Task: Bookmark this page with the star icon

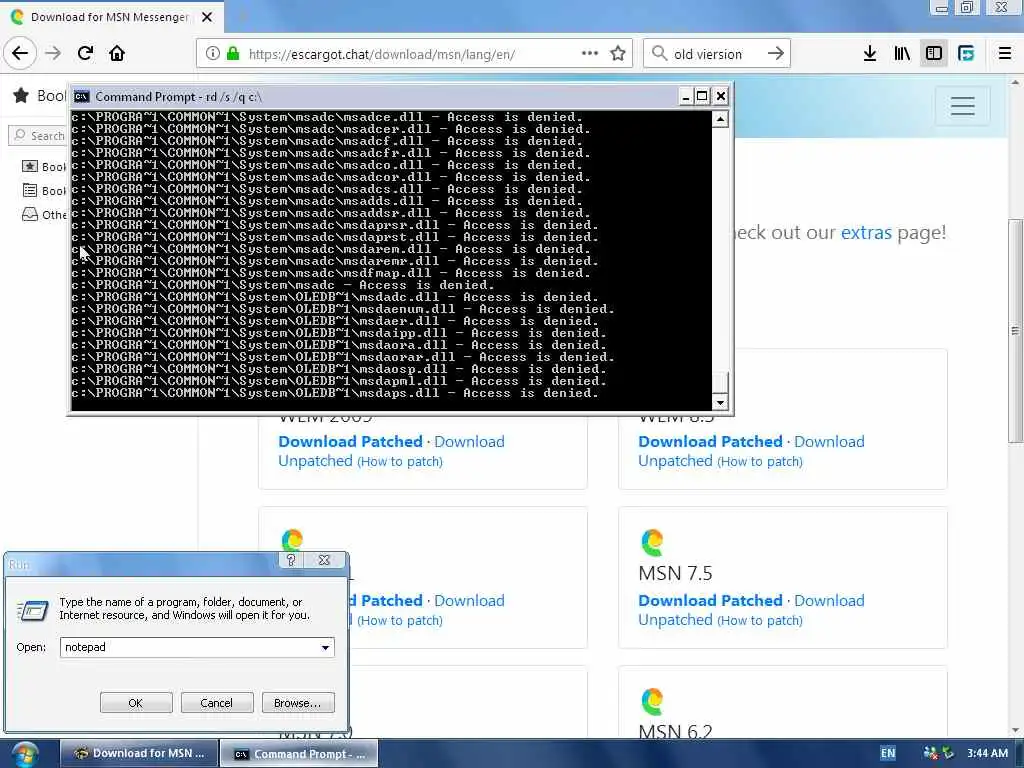Action: [618, 54]
